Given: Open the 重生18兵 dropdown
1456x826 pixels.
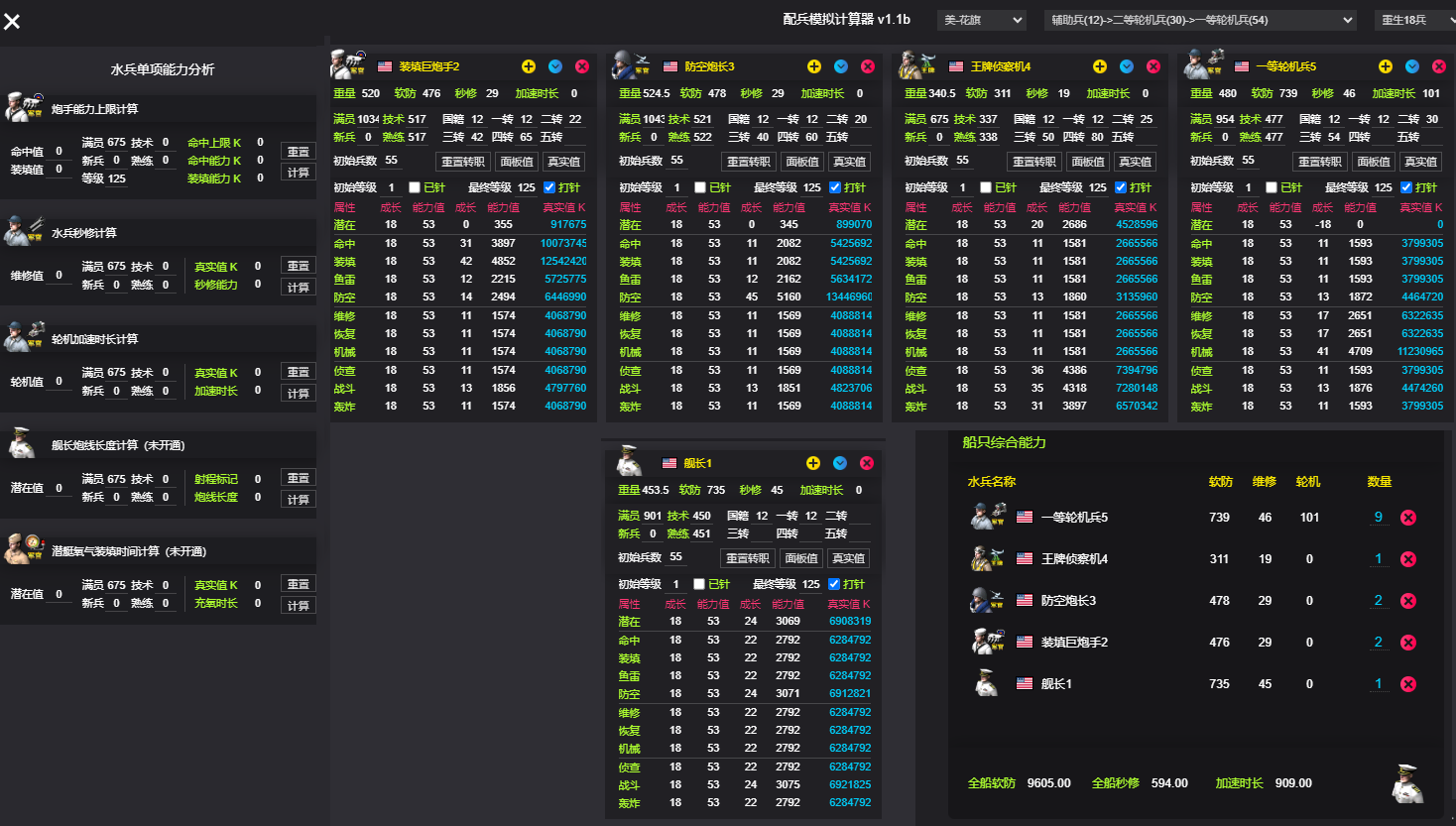Looking at the screenshot, I should pyautogui.click(x=1413, y=20).
